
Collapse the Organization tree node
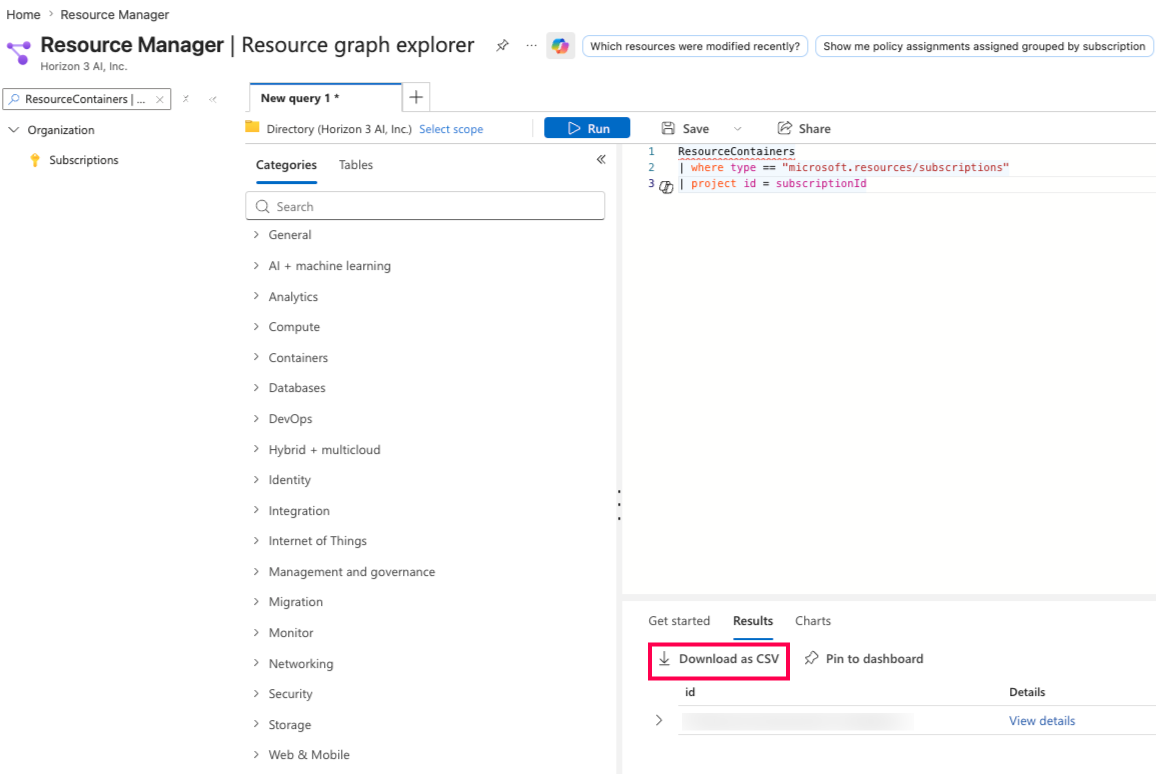(x=13, y=130)
